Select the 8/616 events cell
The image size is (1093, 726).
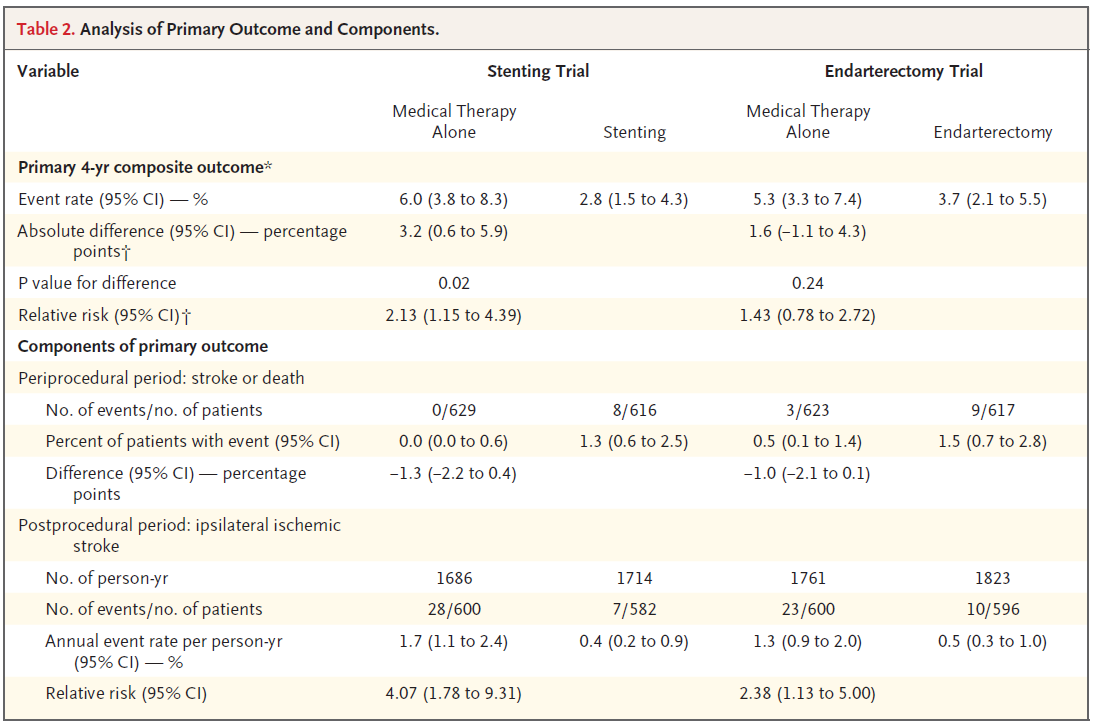pyautogui.click(x=634, y=410)
